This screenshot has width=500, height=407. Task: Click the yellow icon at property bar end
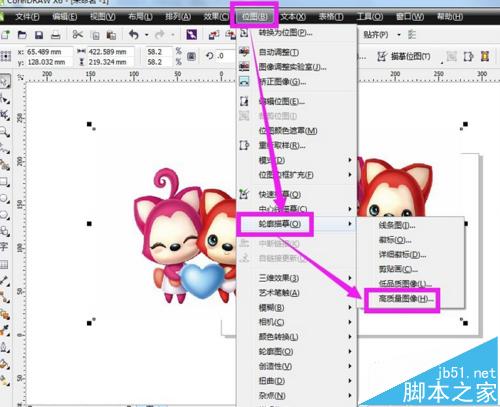tap(485, 56)
